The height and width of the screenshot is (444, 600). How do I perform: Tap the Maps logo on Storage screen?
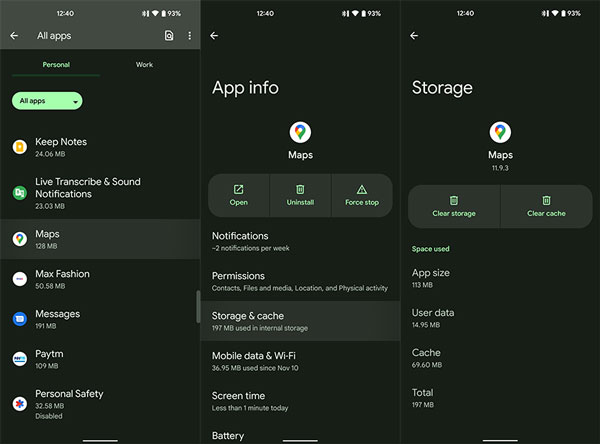tap(500, 132)
